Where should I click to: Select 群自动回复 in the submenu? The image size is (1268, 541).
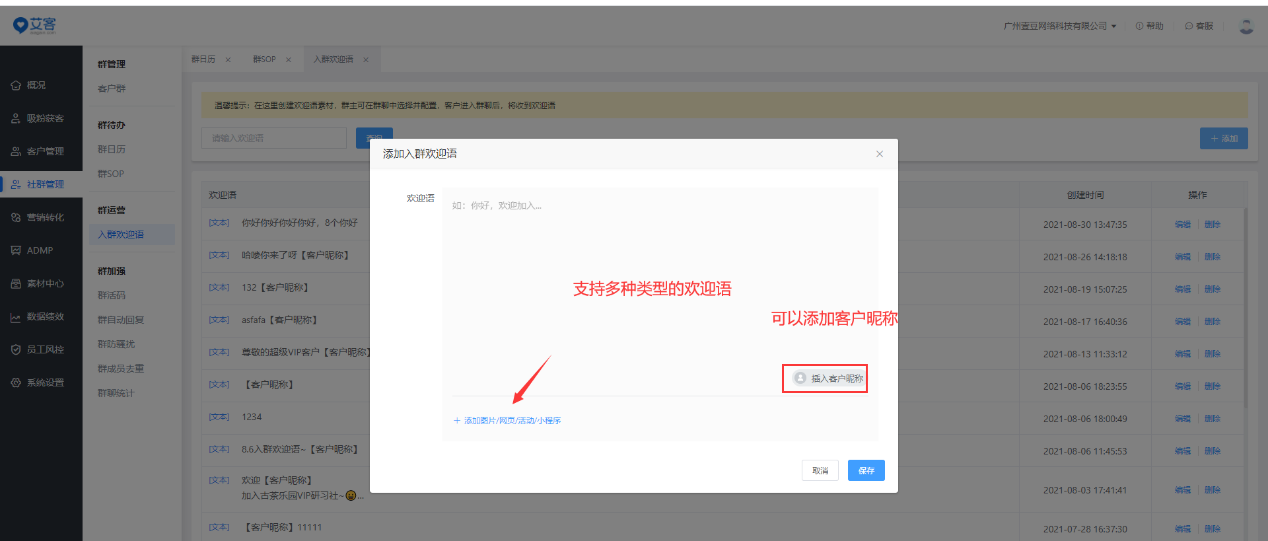click(121, 320)
